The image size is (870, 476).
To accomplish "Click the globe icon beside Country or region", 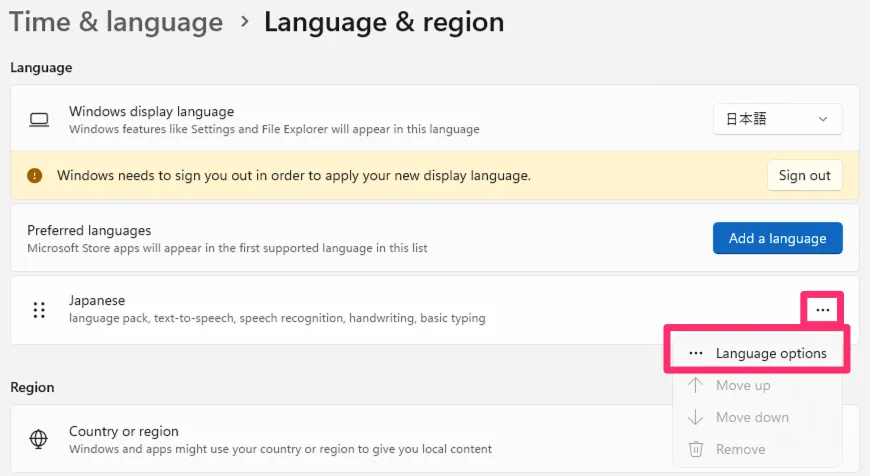I will 38,439.
